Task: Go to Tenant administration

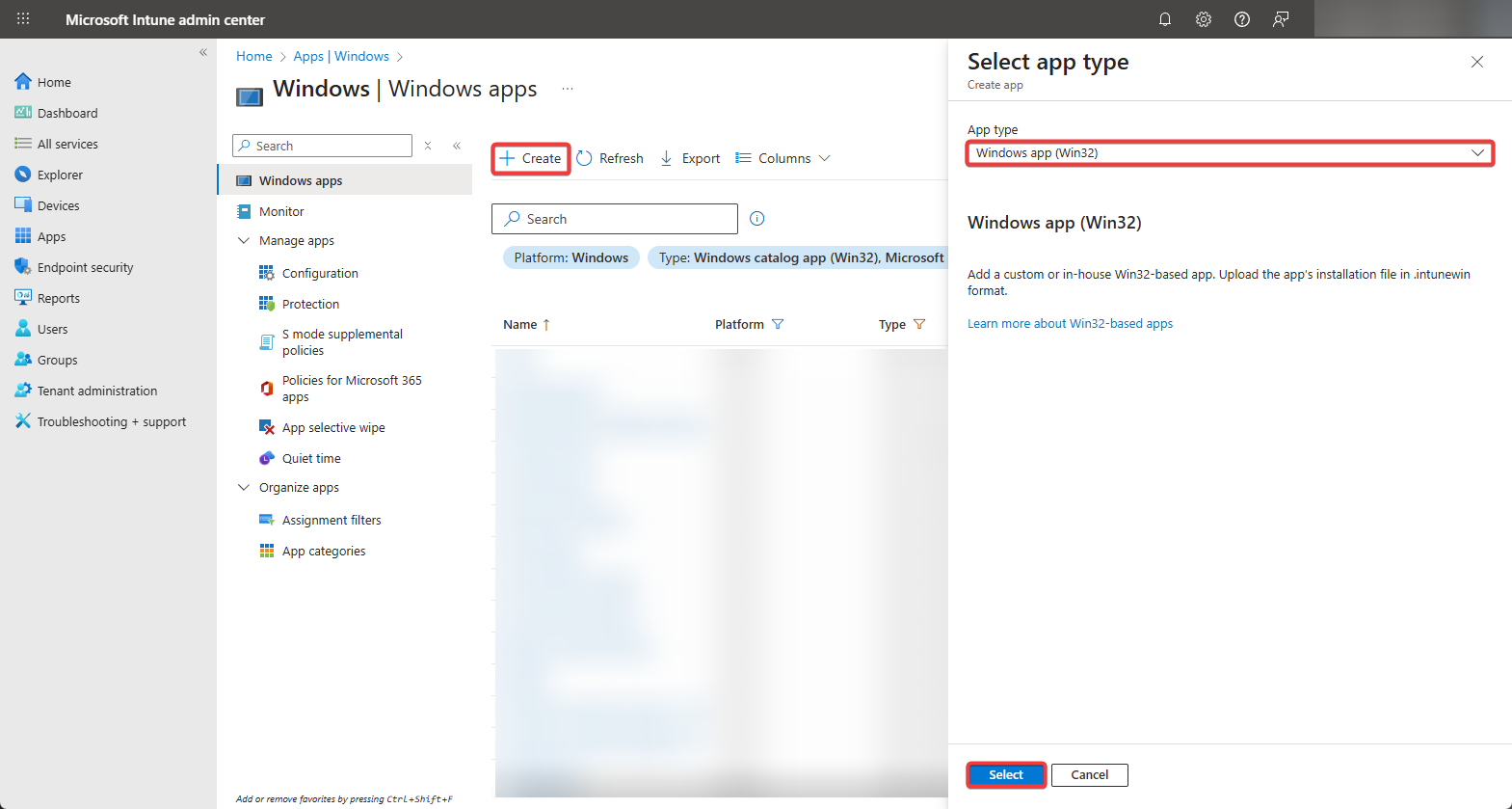Action: pyautogui.click(x=96, y=391)
